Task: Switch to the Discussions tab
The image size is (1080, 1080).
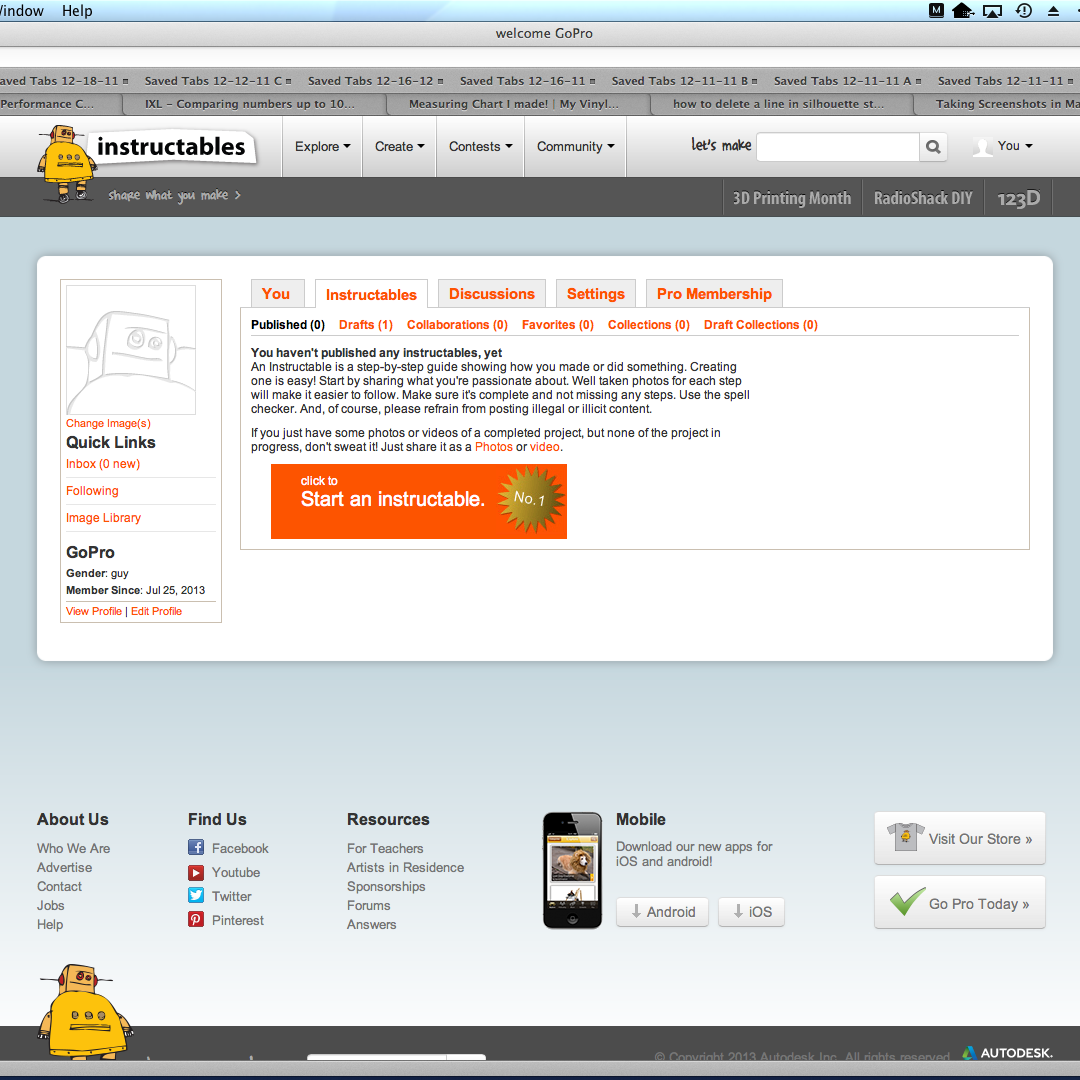Action: click(491, 294)
